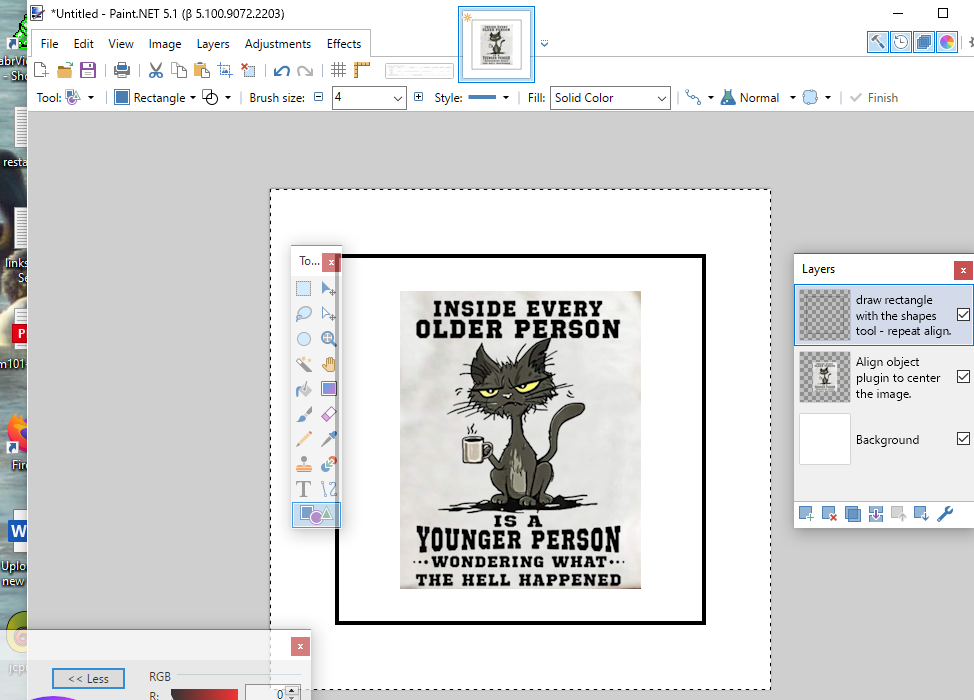
Task: Toggle the Tools window hammer button
Action: (x=878, y=42)
